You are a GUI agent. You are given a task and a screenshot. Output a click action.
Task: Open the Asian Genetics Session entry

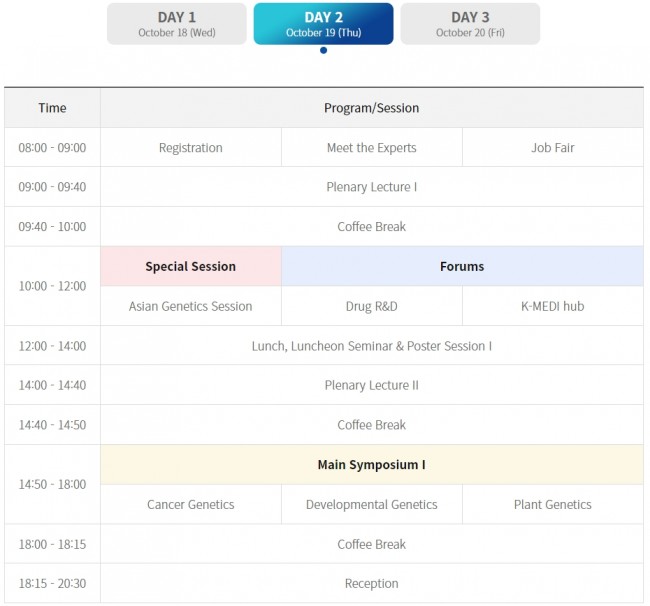coord(191,306)
